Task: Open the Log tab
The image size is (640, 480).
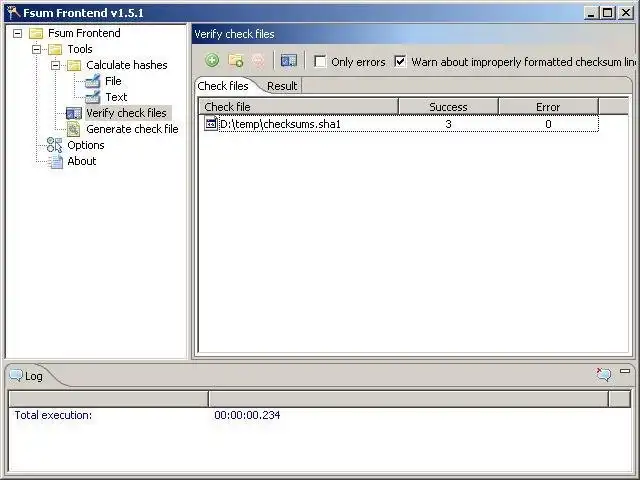Action: pyautogui.click(x=33, y=376)
